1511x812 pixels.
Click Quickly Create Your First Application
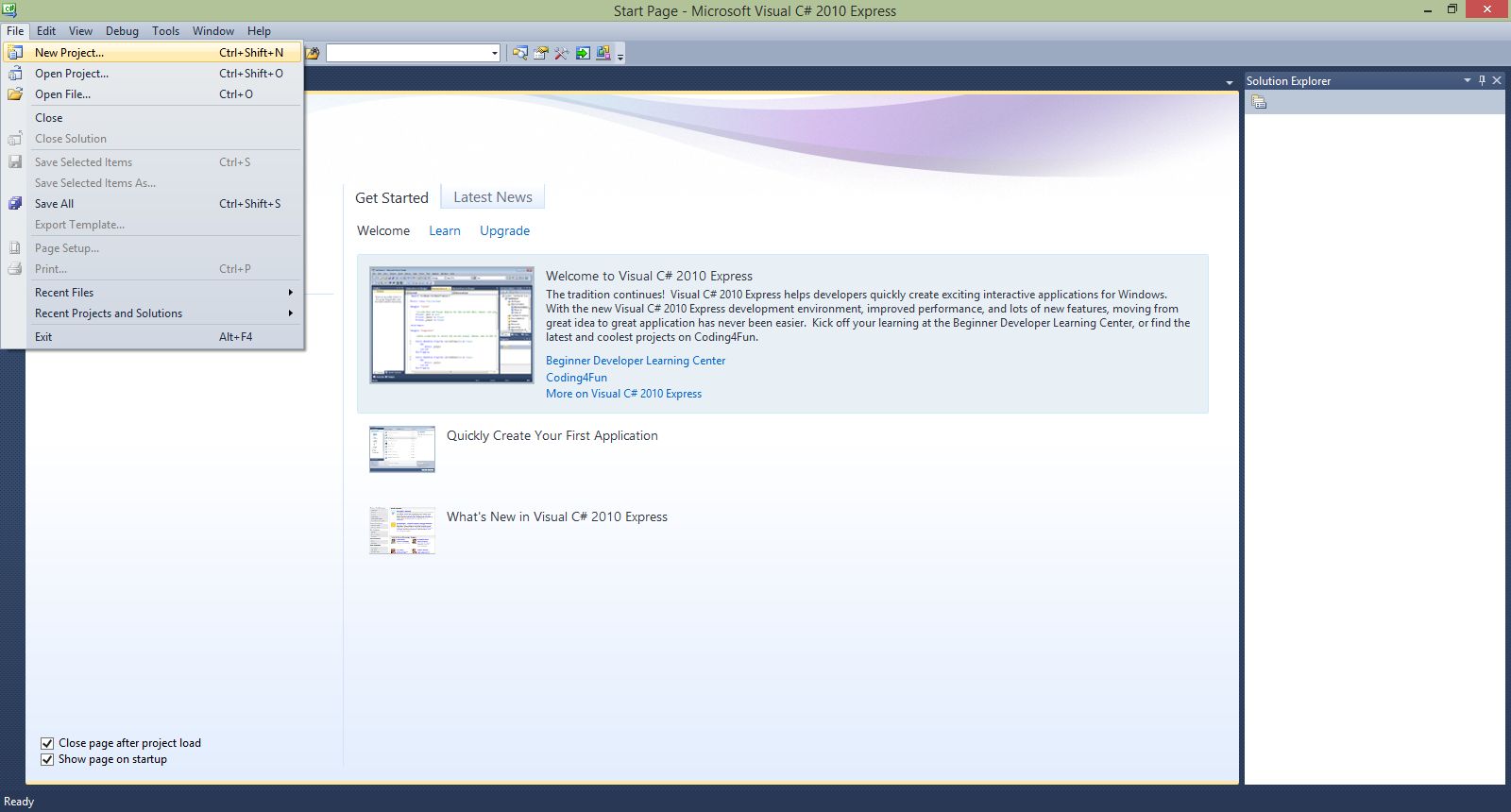(552, 435)
